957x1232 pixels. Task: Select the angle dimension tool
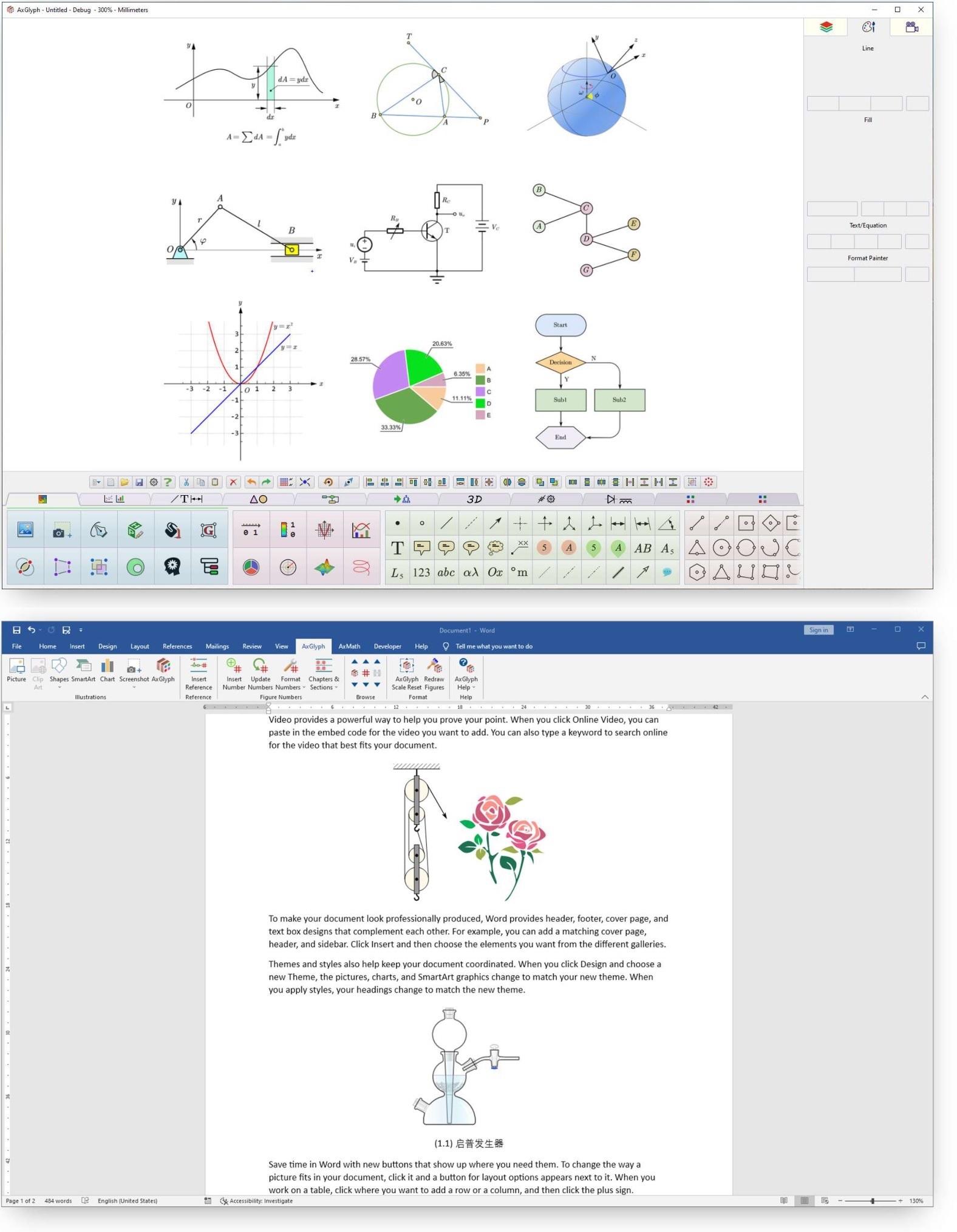(667, 523)
